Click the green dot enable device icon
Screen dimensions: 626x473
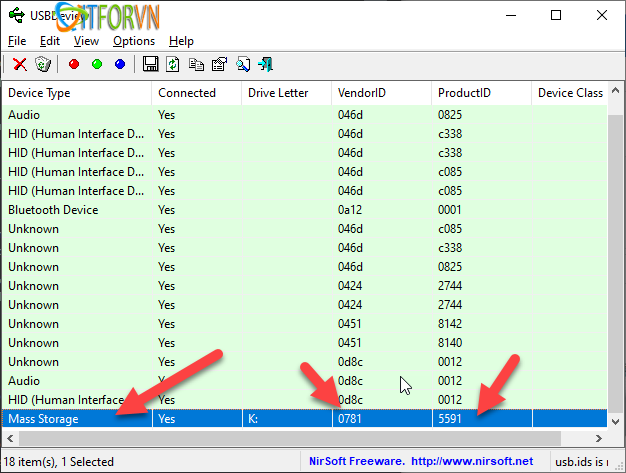[x=97, y=64]
